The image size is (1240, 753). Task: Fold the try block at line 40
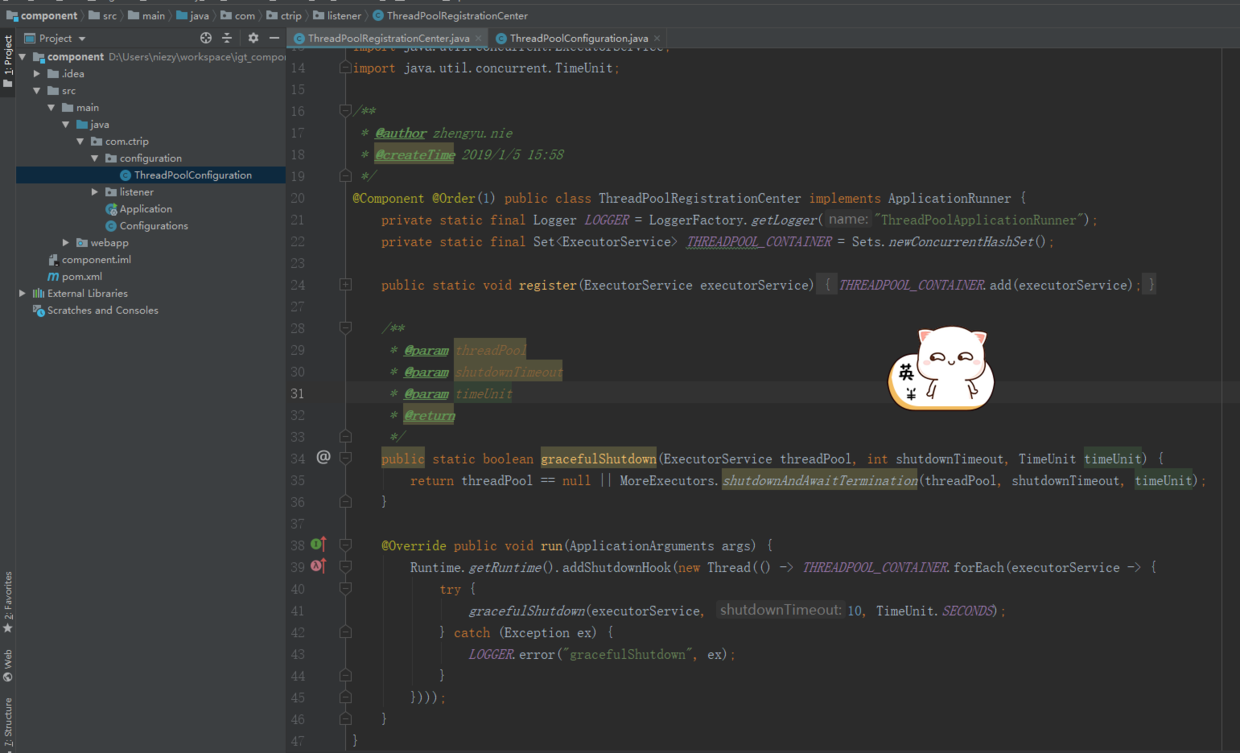345,589
